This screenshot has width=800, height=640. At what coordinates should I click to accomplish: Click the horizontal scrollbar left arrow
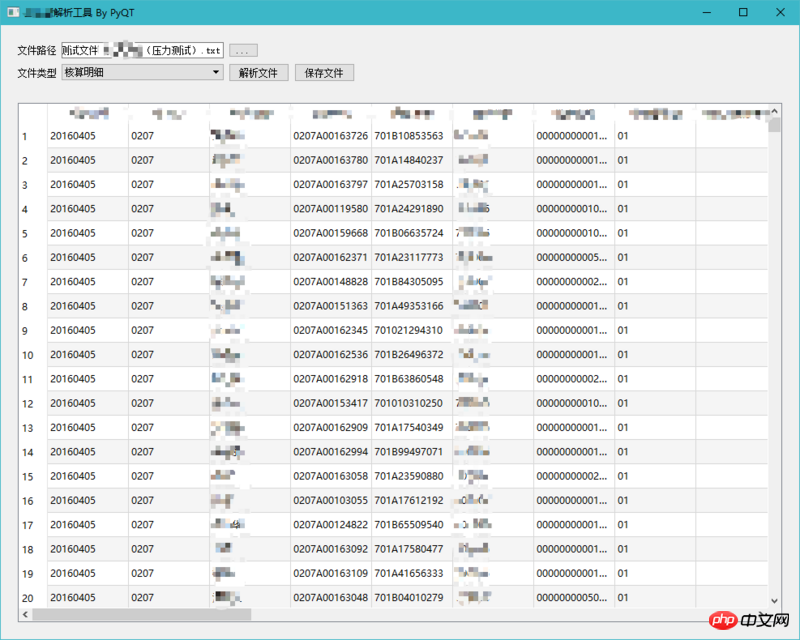(x=25, y=614)
